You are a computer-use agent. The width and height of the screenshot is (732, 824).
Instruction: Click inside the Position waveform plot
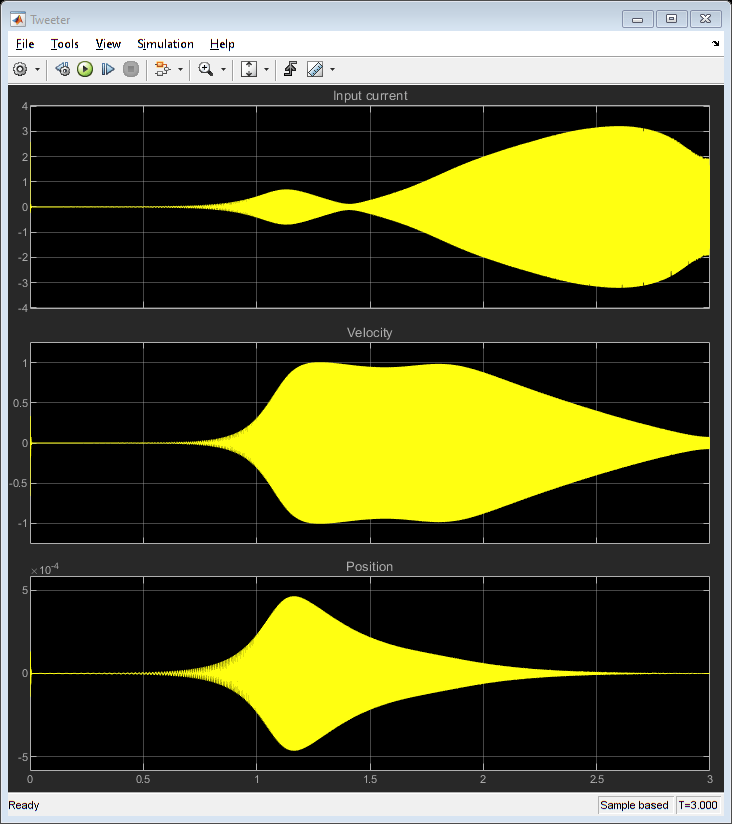[x=370, y=673]
